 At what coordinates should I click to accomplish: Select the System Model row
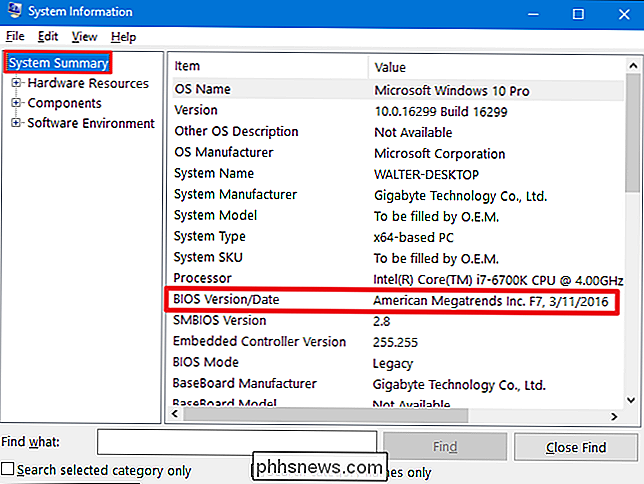tap(398, 215)
